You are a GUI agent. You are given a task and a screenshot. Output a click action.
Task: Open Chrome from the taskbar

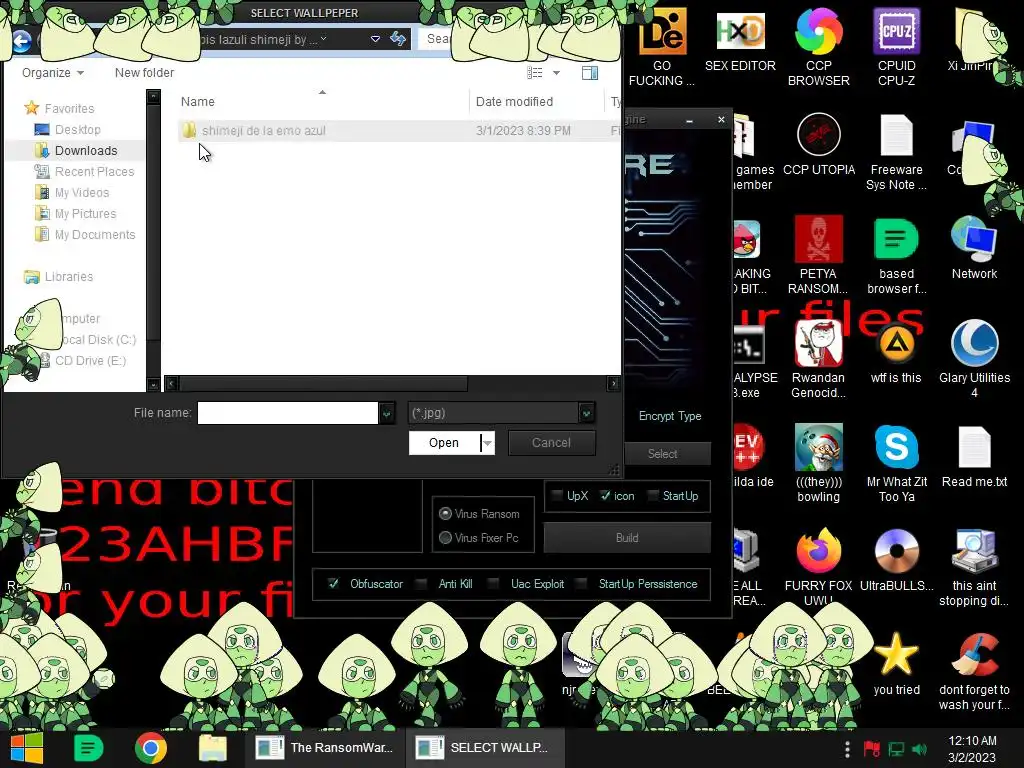tap(150, 748)
